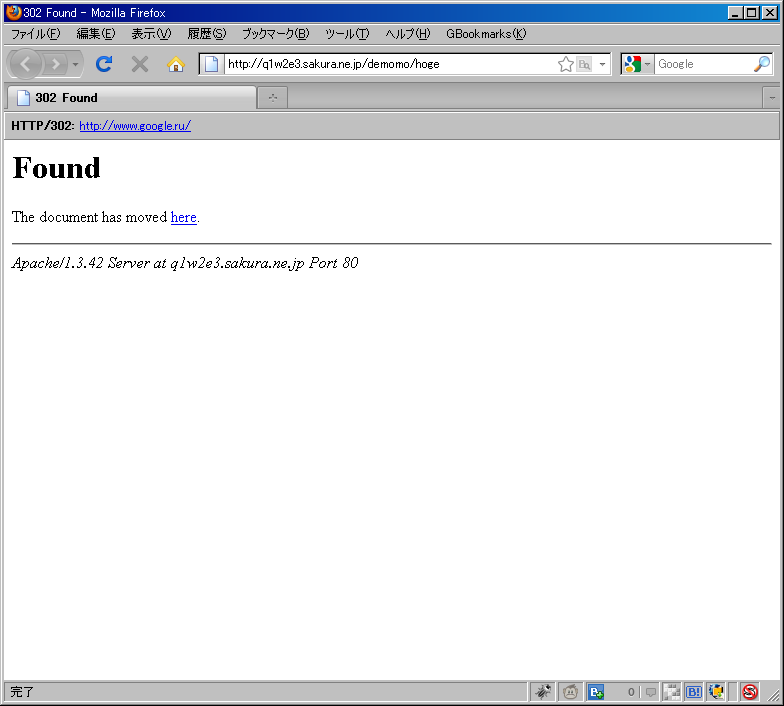Click the 'here' link in page
The width and height of the screenshot is (784, 706).
coord(184,217)
